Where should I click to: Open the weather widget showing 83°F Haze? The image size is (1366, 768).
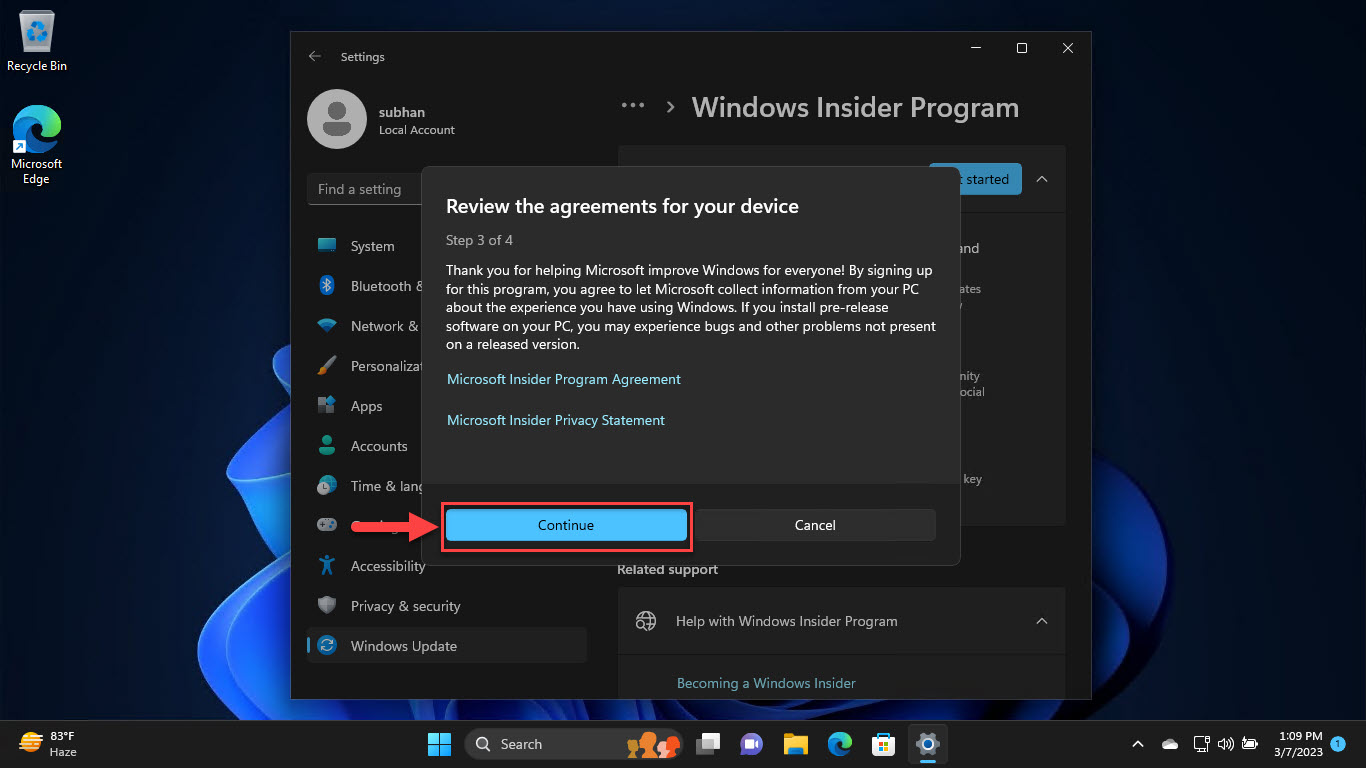[50, 744]
